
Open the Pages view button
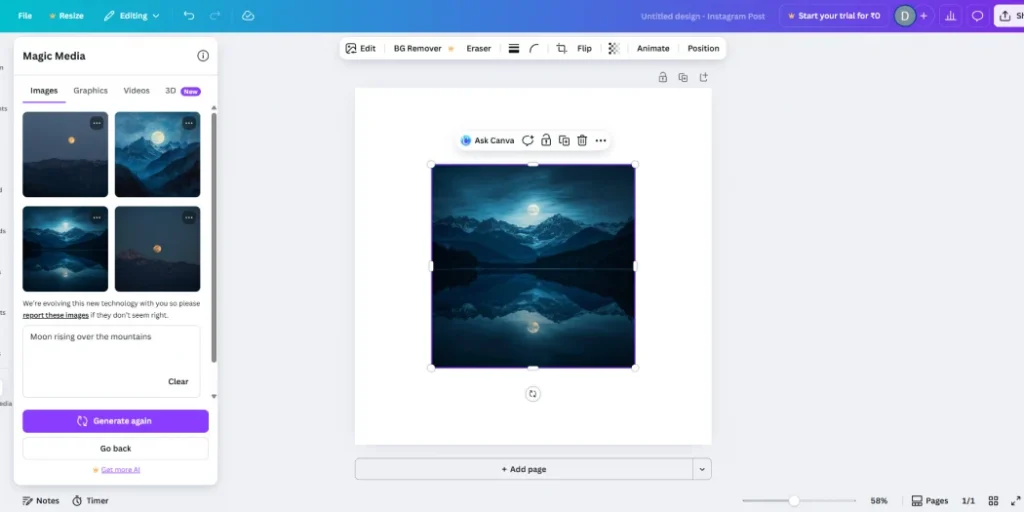pyautogui.click(x=930, y=501)
